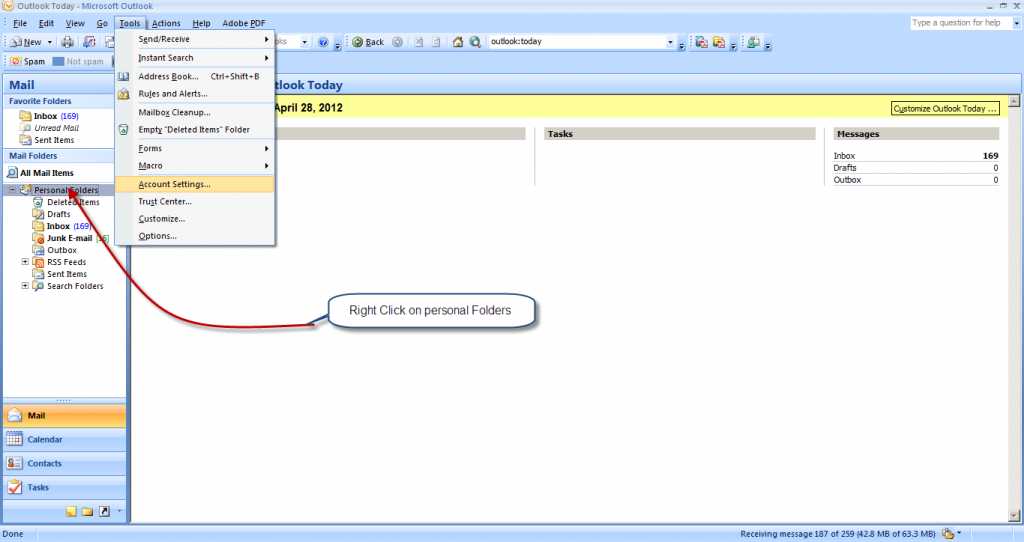Open the File menu
Image resolution: width=1024 pixels, height=542 pixels.
click(20, 23)
